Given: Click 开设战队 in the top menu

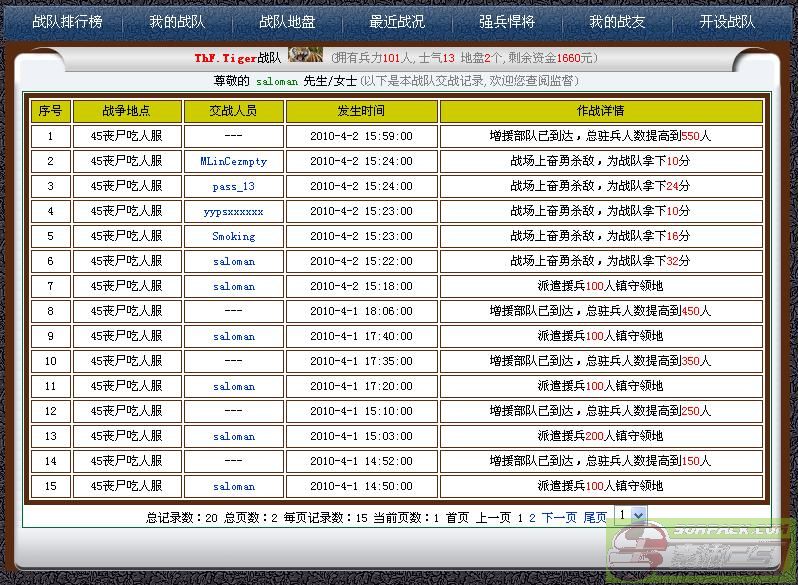Looking at the screenshot, I should click(x=727, y=21).
